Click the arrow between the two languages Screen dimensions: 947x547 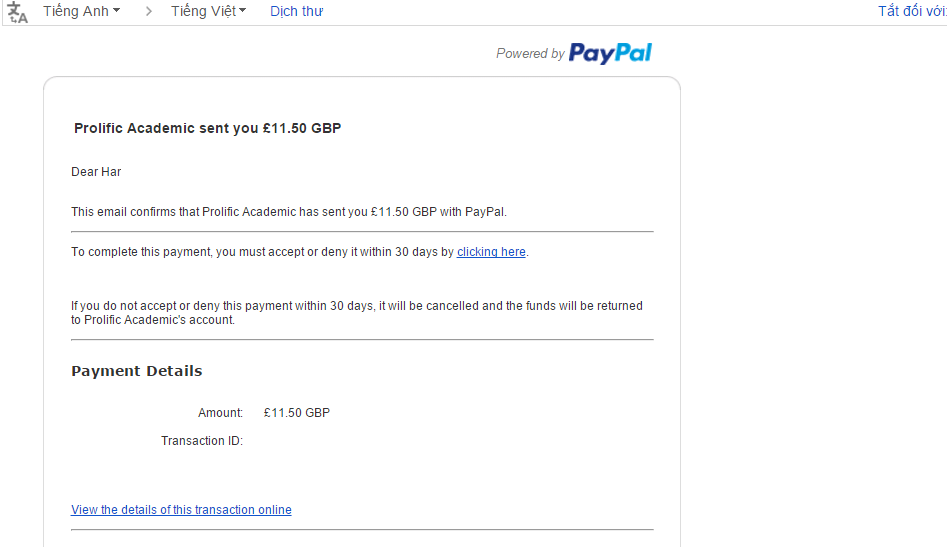[x=149, y=12]
